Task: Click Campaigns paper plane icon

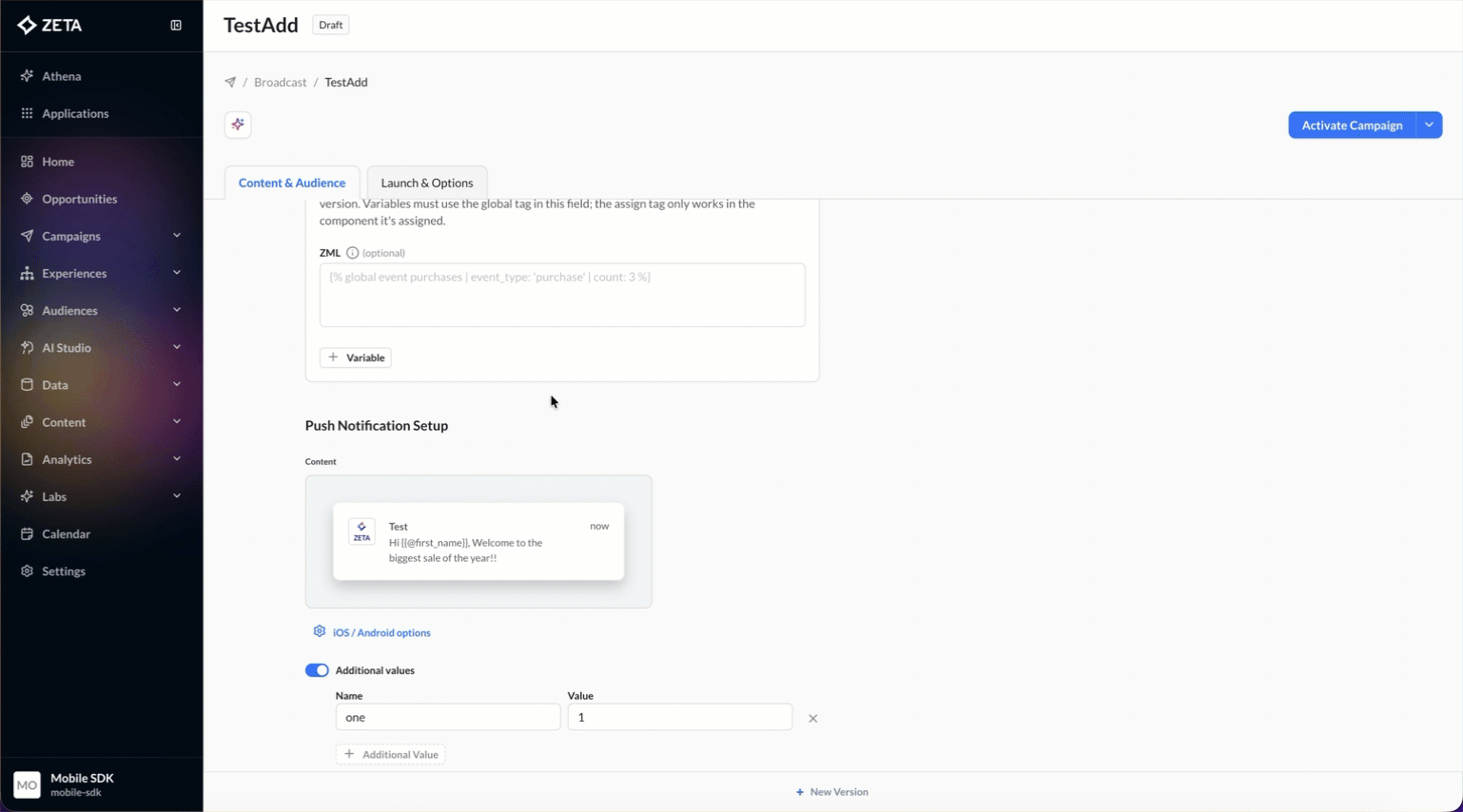Action: point(27,236)
